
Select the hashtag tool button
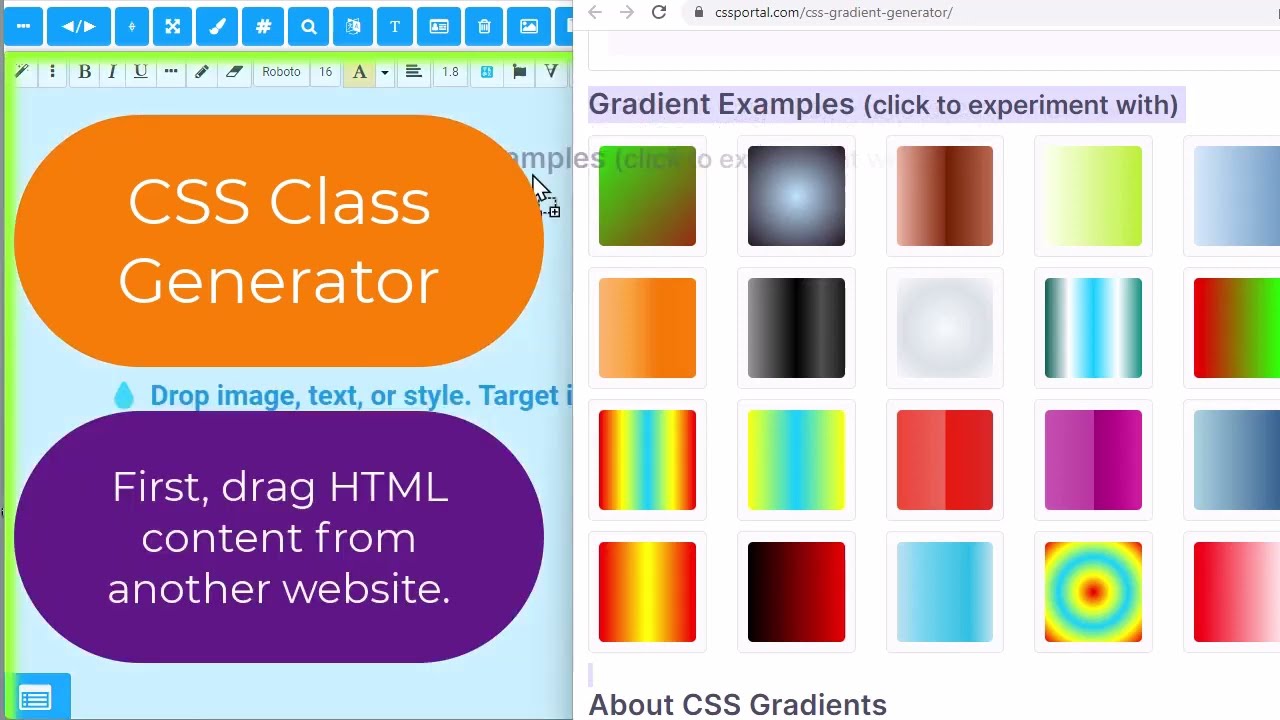click(x=263, y=27)
